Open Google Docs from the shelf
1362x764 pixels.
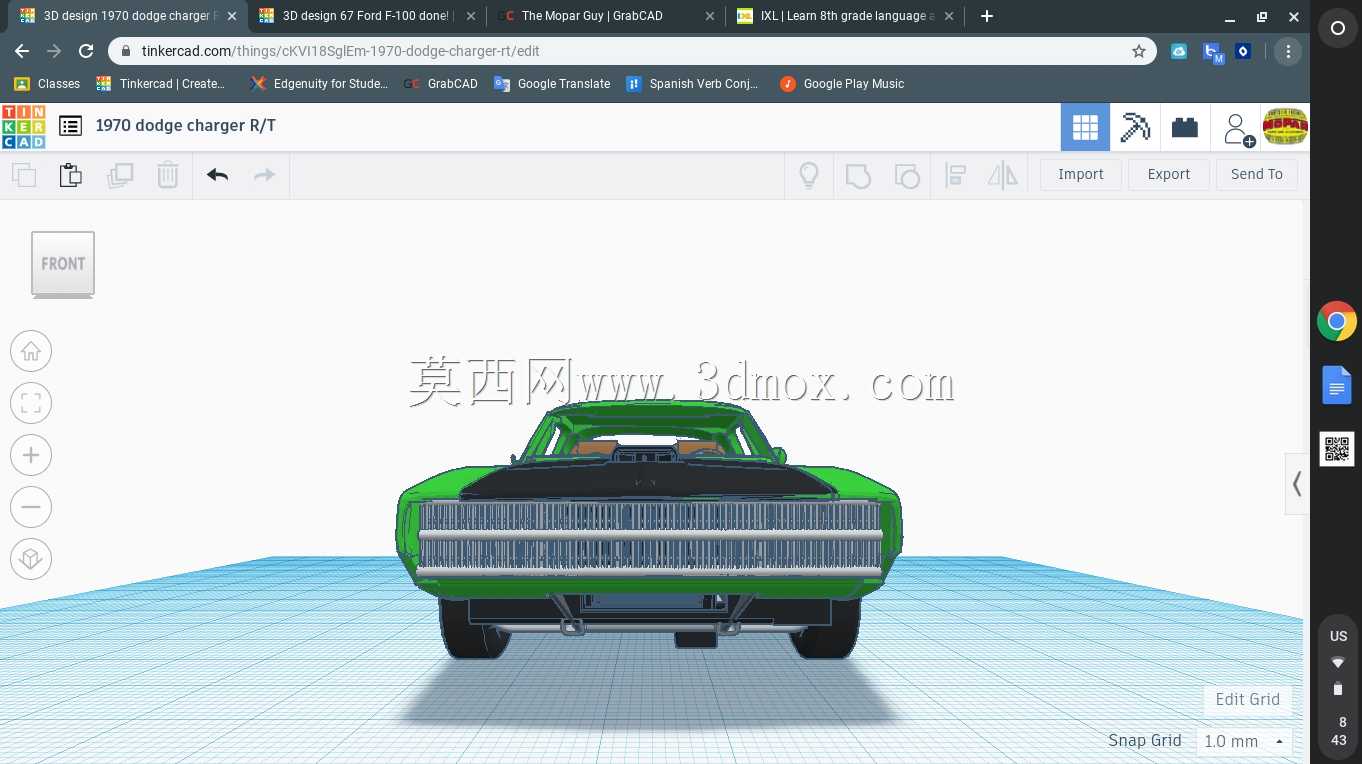[1337, 385]
